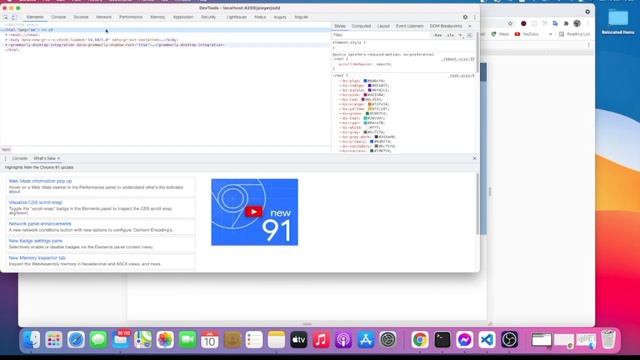The image size is (640, 360).
Task: Play the Chrome 91 What's New video
Action: [x=253, y=211]
